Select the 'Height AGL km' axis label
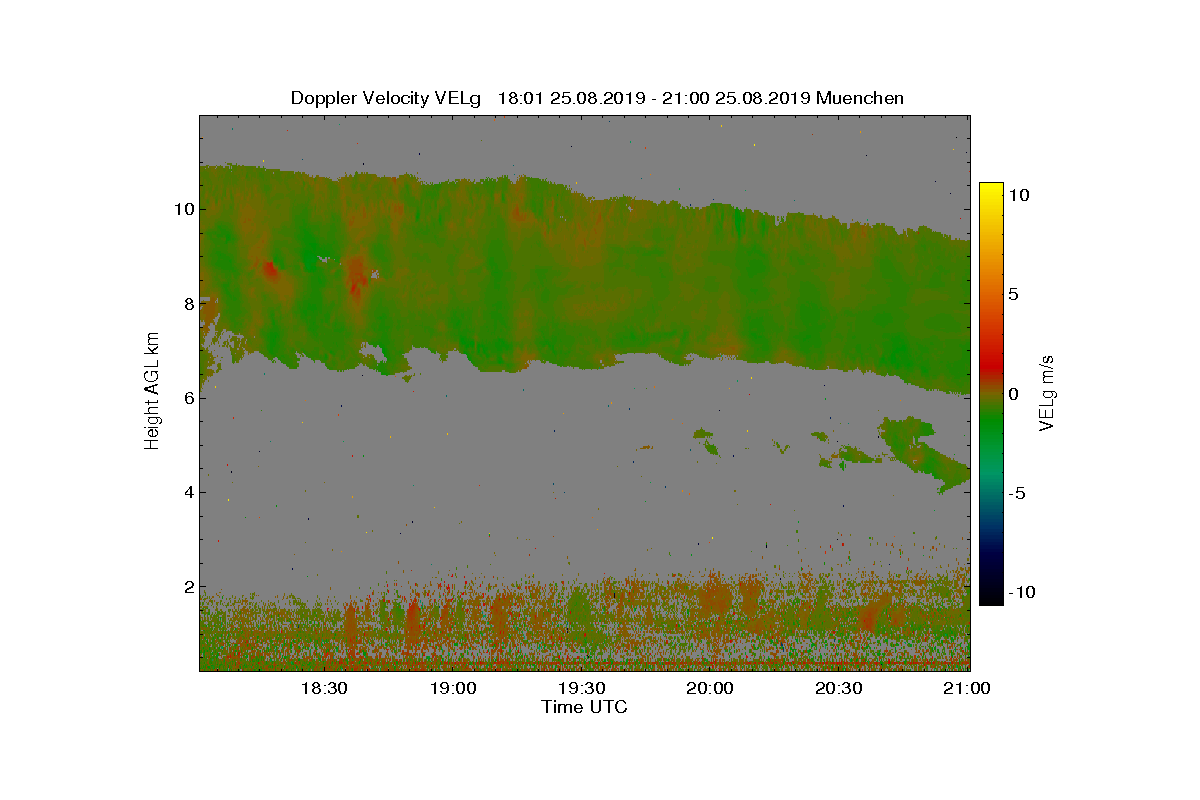 152,392
